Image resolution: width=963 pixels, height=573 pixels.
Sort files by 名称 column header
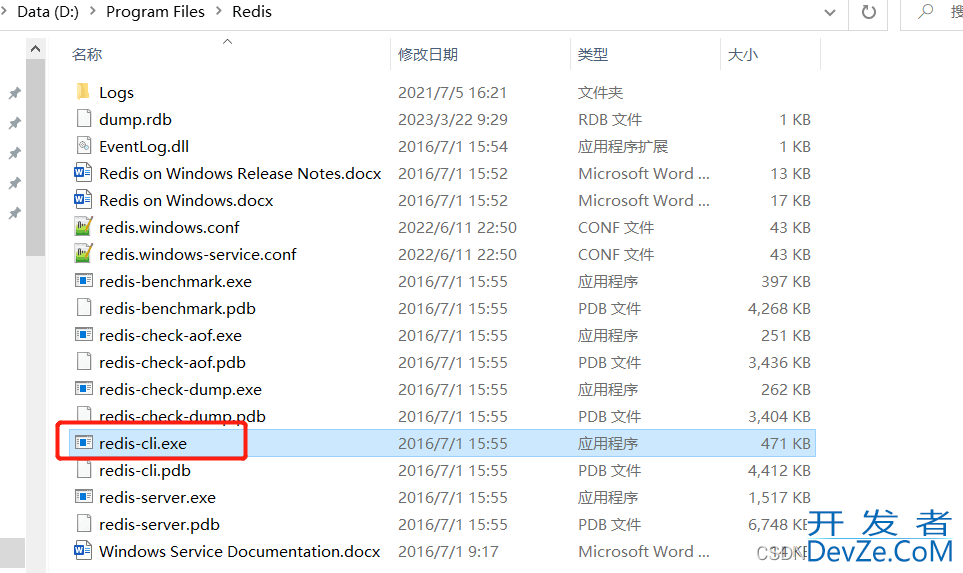pyautogui.click(x=87, y=55)
